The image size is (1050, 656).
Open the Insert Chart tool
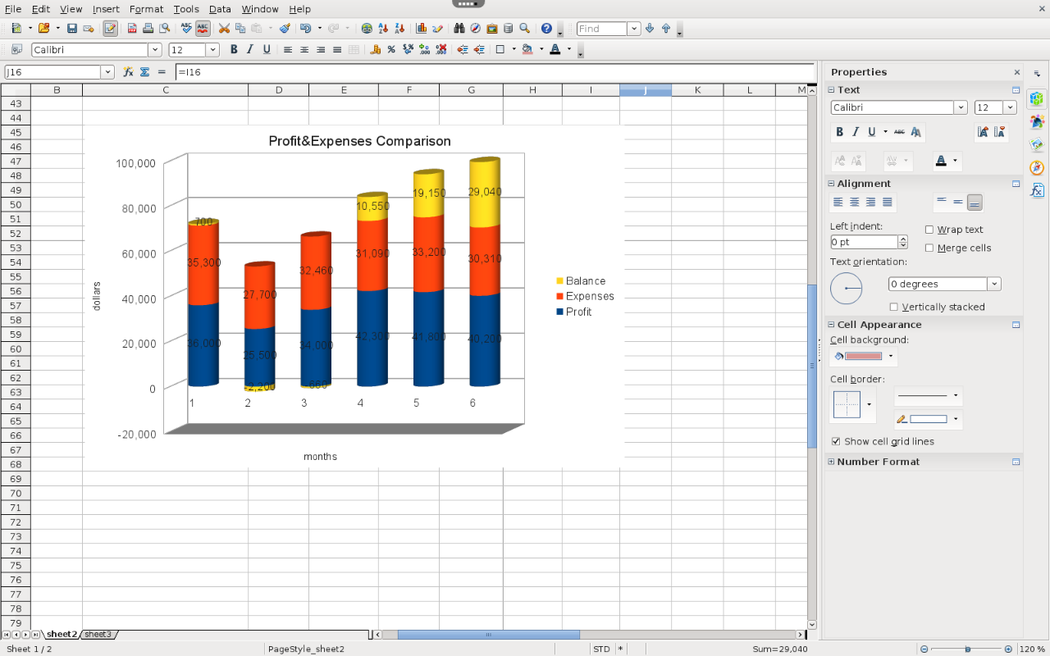(421, 29)
